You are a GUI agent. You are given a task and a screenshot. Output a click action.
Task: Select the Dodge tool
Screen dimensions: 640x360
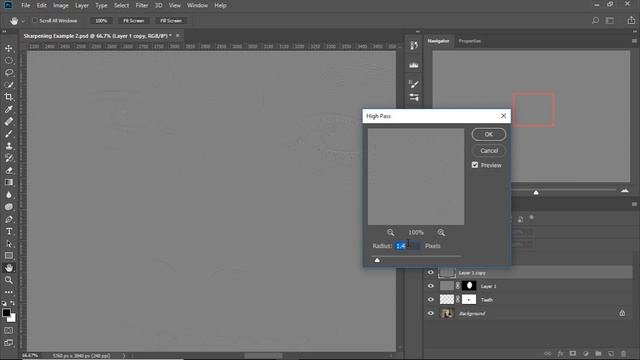click(9, 207)
